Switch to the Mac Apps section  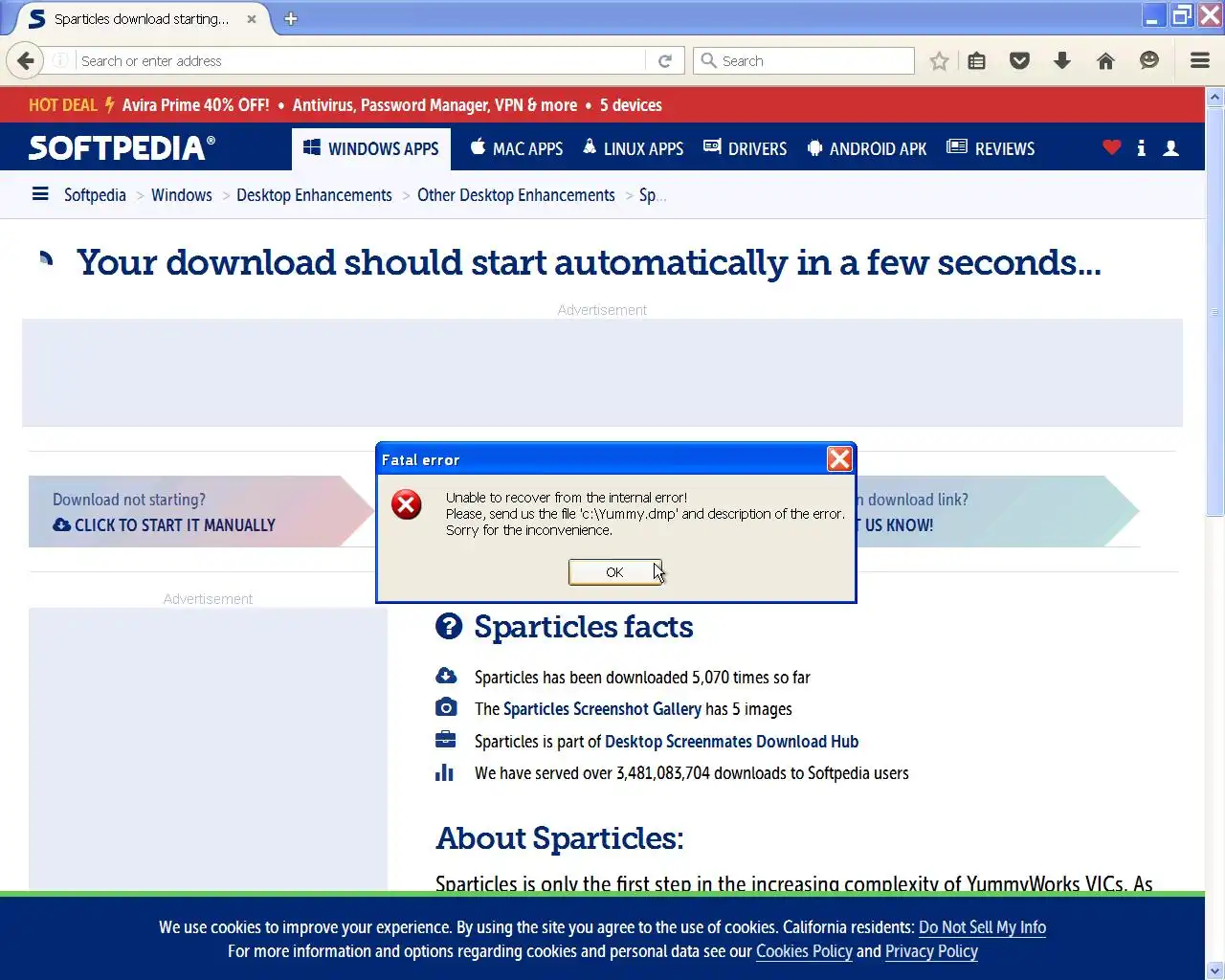pyautogui.click(x=517, y=147)
